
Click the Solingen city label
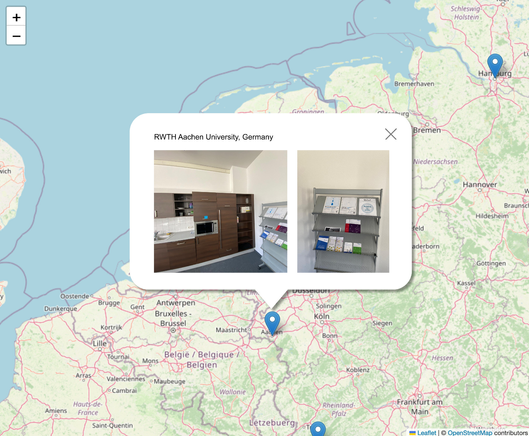(x=329, y=306)
